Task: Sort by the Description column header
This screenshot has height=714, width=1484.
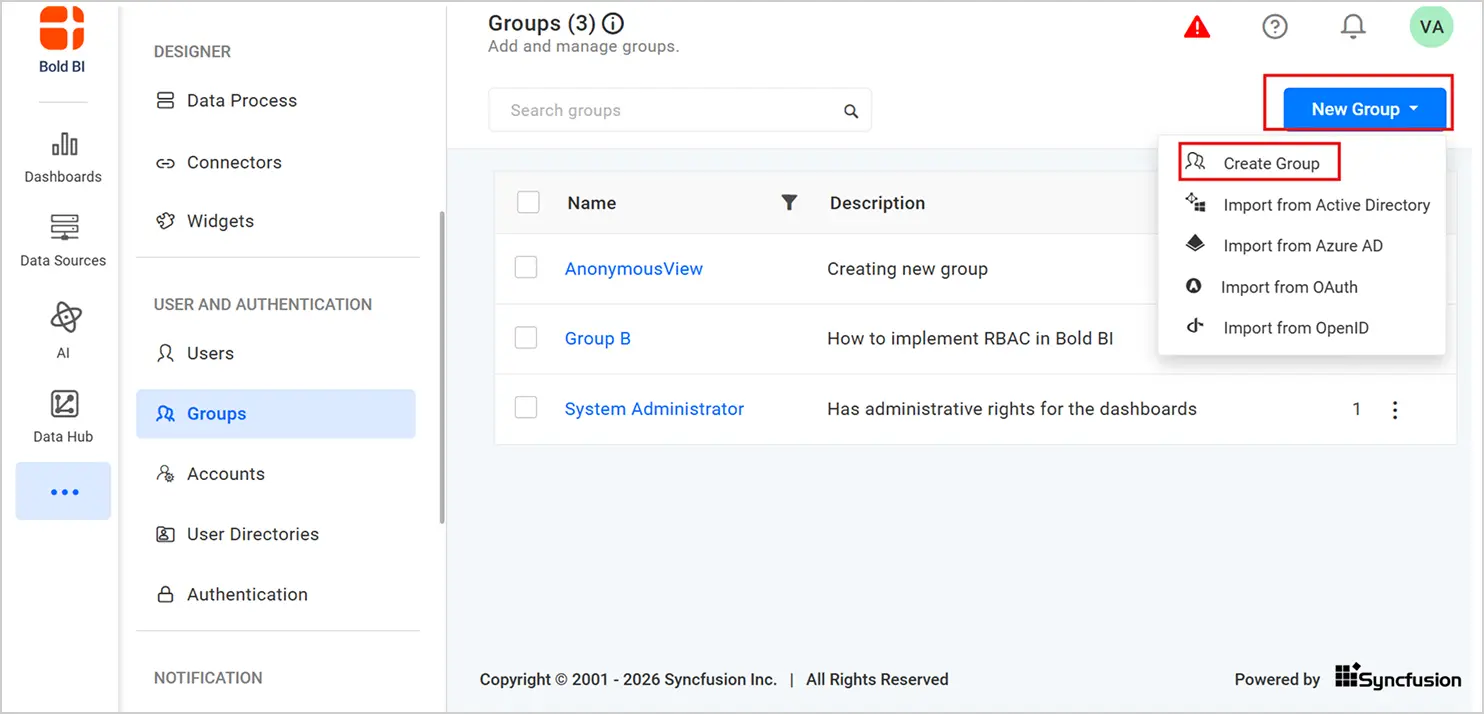Action: pyautogui.click(x=877, y=203)
